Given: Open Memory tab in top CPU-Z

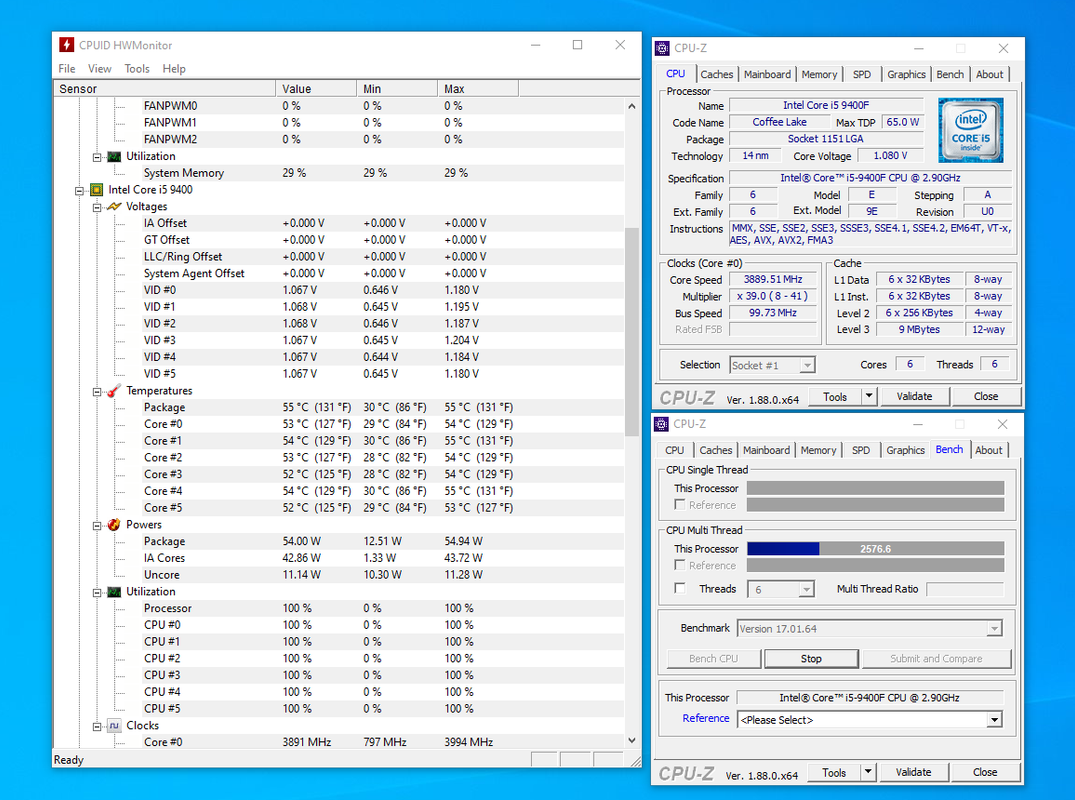Looking at the screenshot, I should (819, 74).
